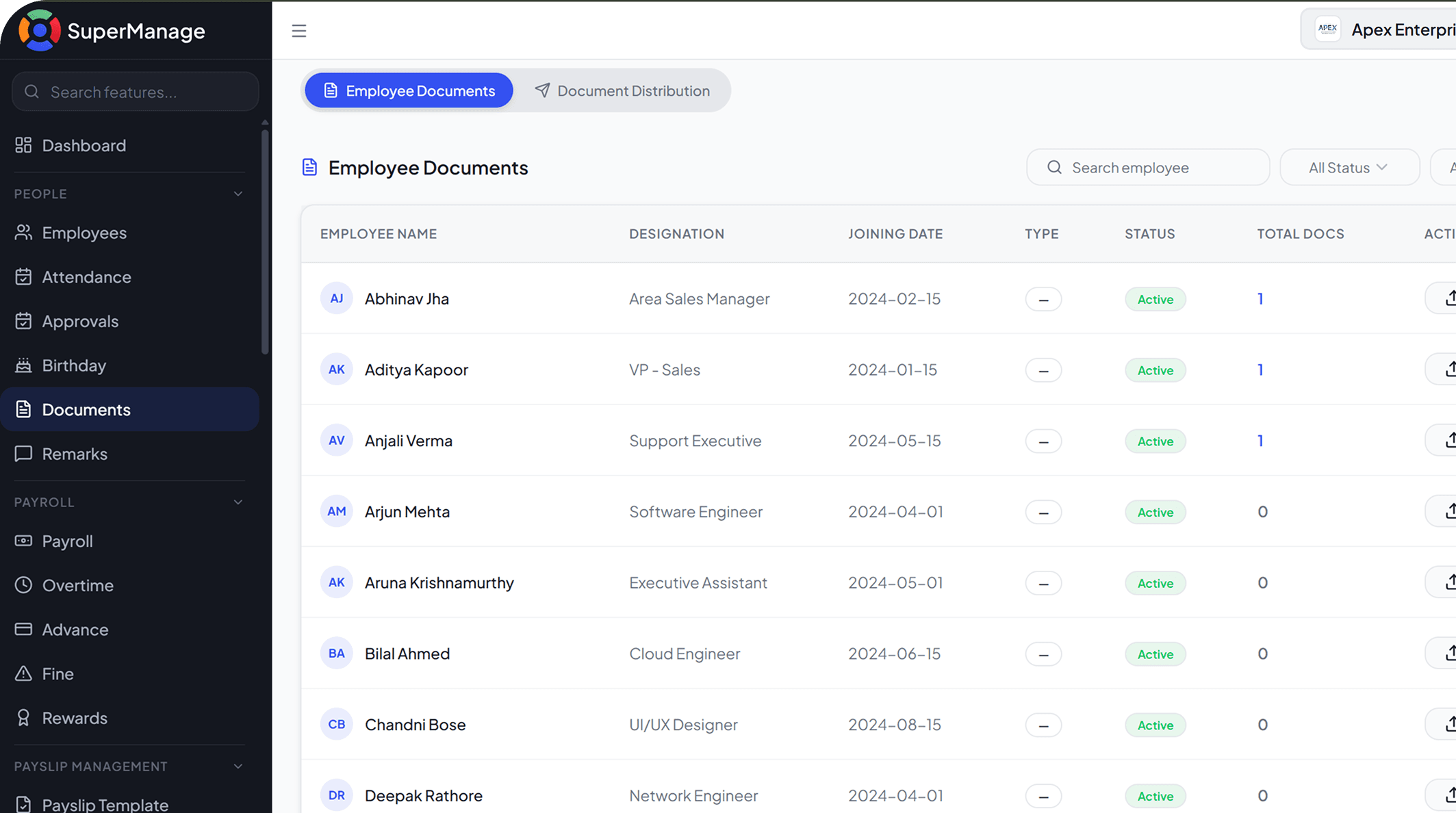This screenshot has width=1456, height=813.
Task: Open the All Status dropdown
Action: pyautogui.click(x=1349, y=168)
